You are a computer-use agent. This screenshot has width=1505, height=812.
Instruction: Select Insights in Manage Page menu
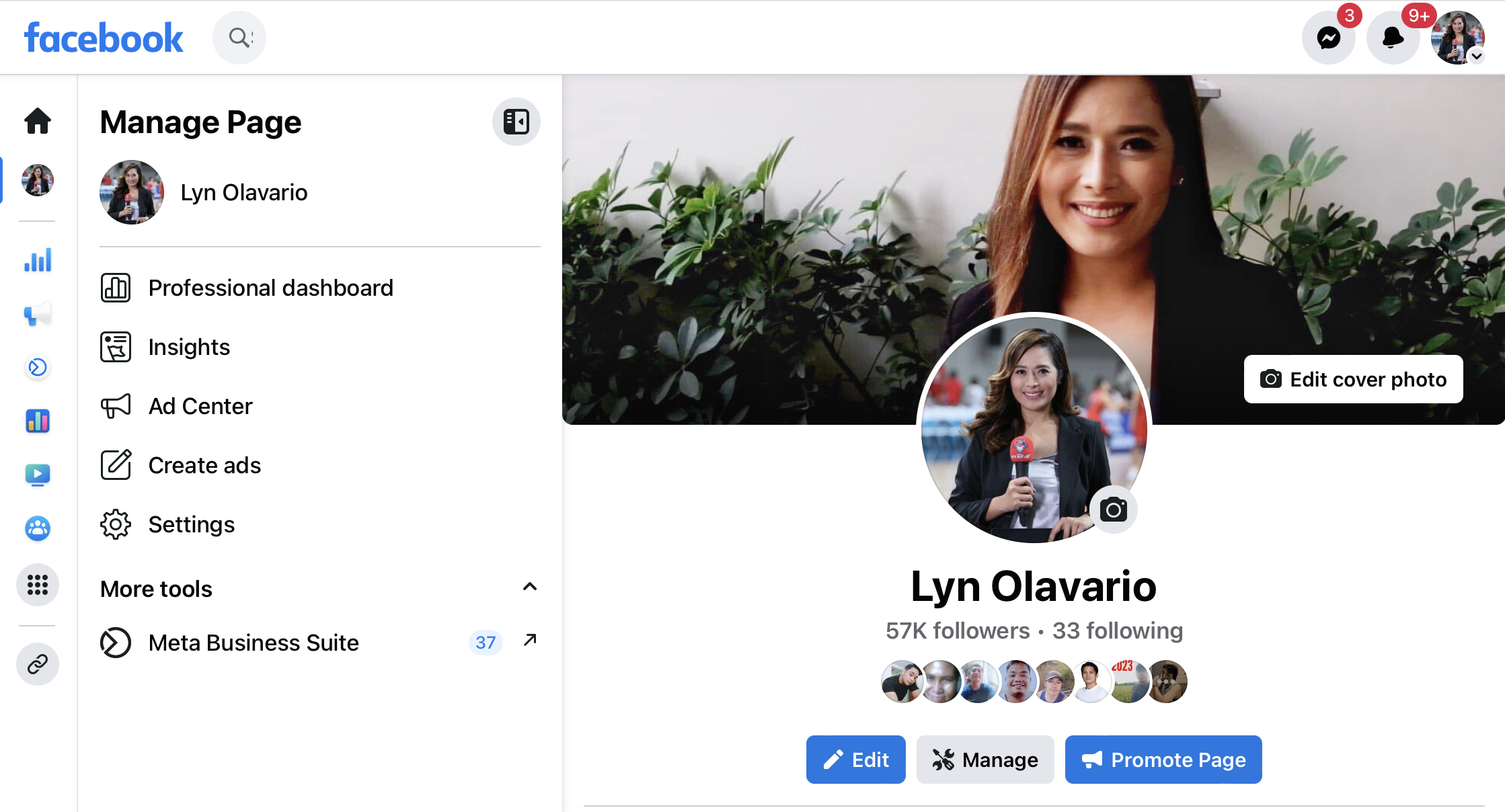(x=189, y=347)
